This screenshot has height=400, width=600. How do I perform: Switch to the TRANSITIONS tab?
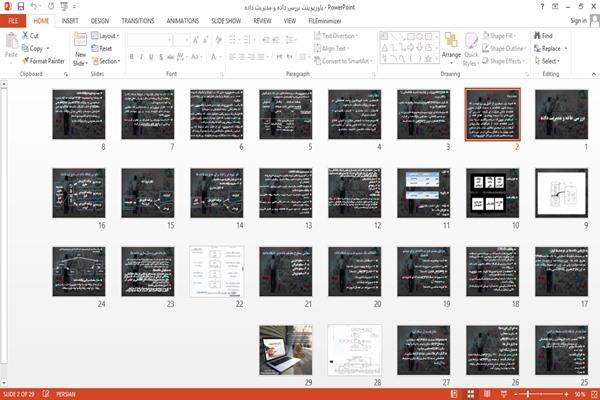tap(138, 21)
